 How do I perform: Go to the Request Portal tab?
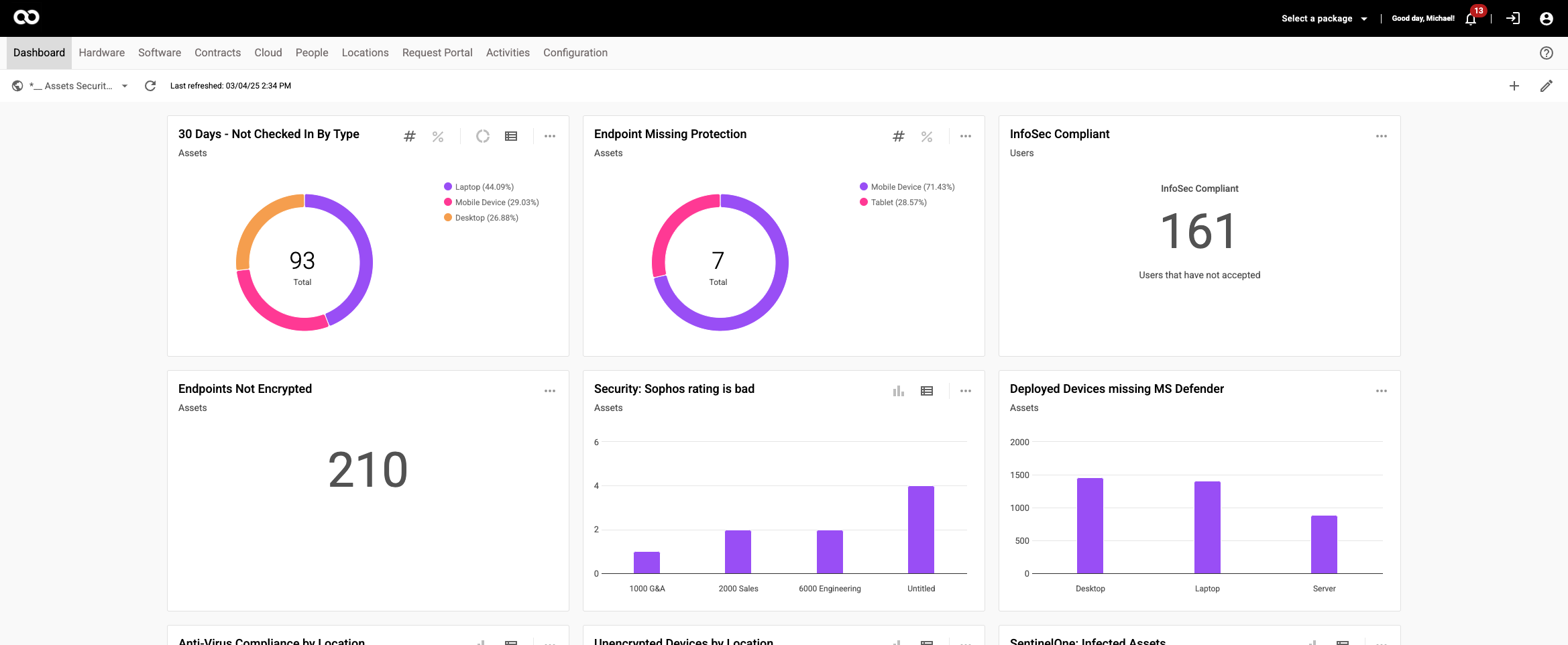click(437, 53)
